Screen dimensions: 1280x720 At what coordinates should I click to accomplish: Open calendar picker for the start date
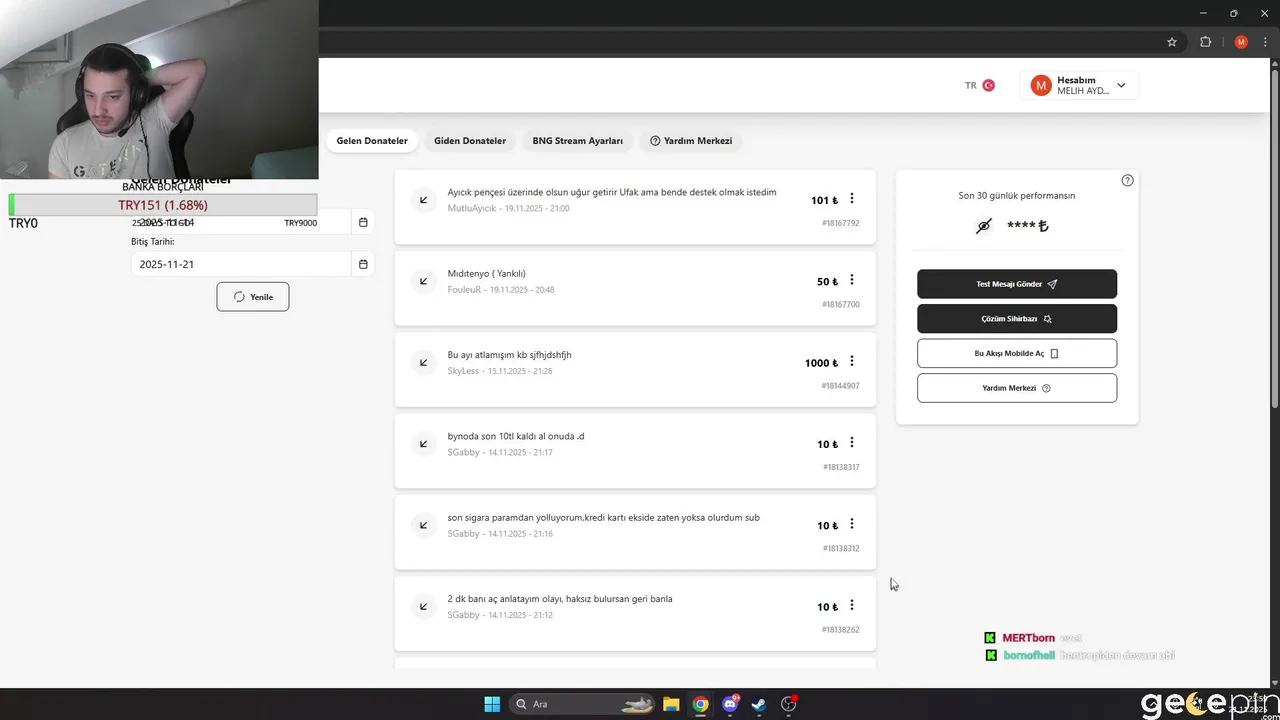pos(363,222)
